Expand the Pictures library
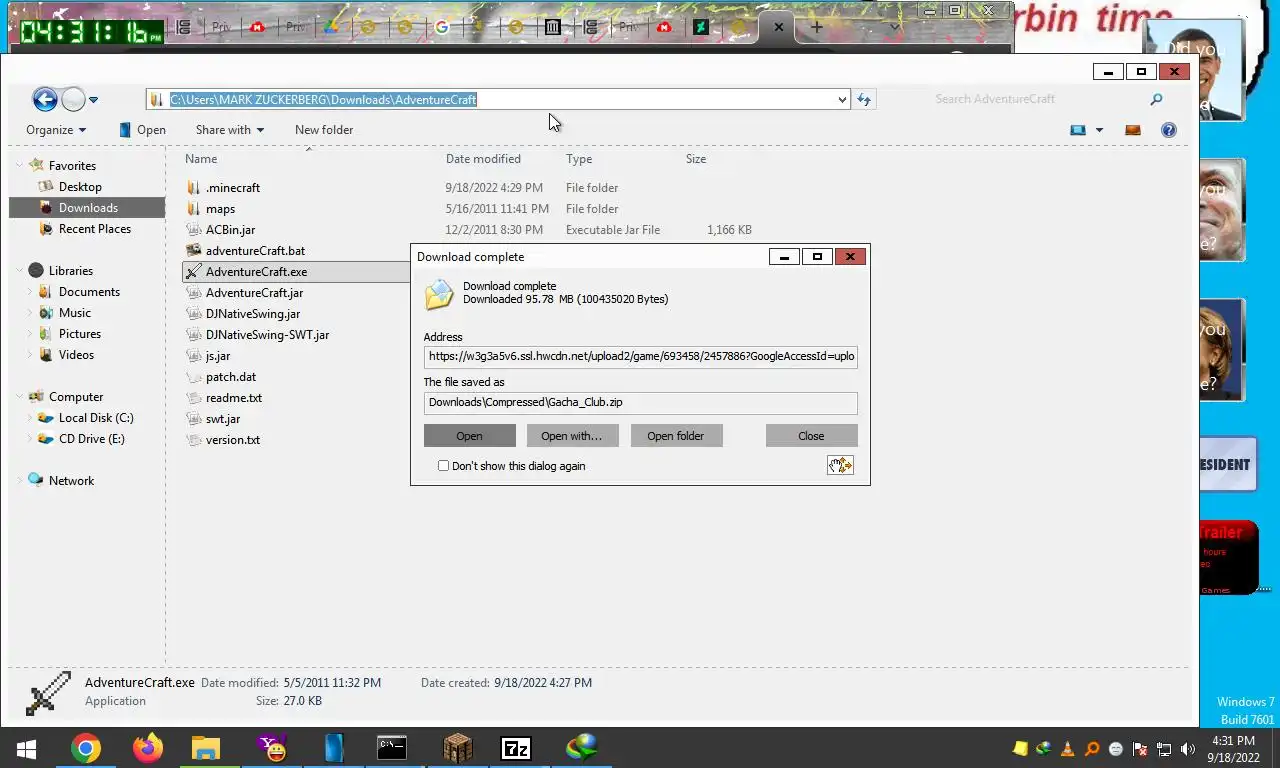The width and height of the screenshot is (1280, 768). pyautogui.click(x=30, y=334)
